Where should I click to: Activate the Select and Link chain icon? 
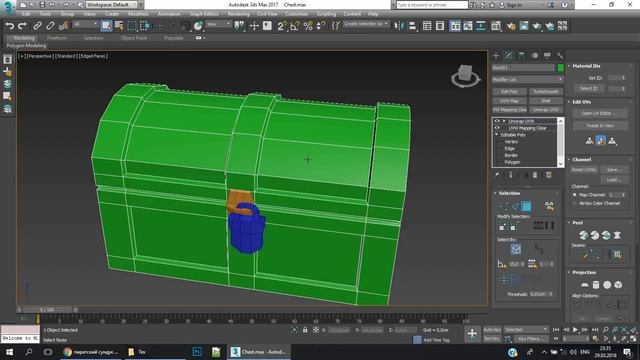37,26
